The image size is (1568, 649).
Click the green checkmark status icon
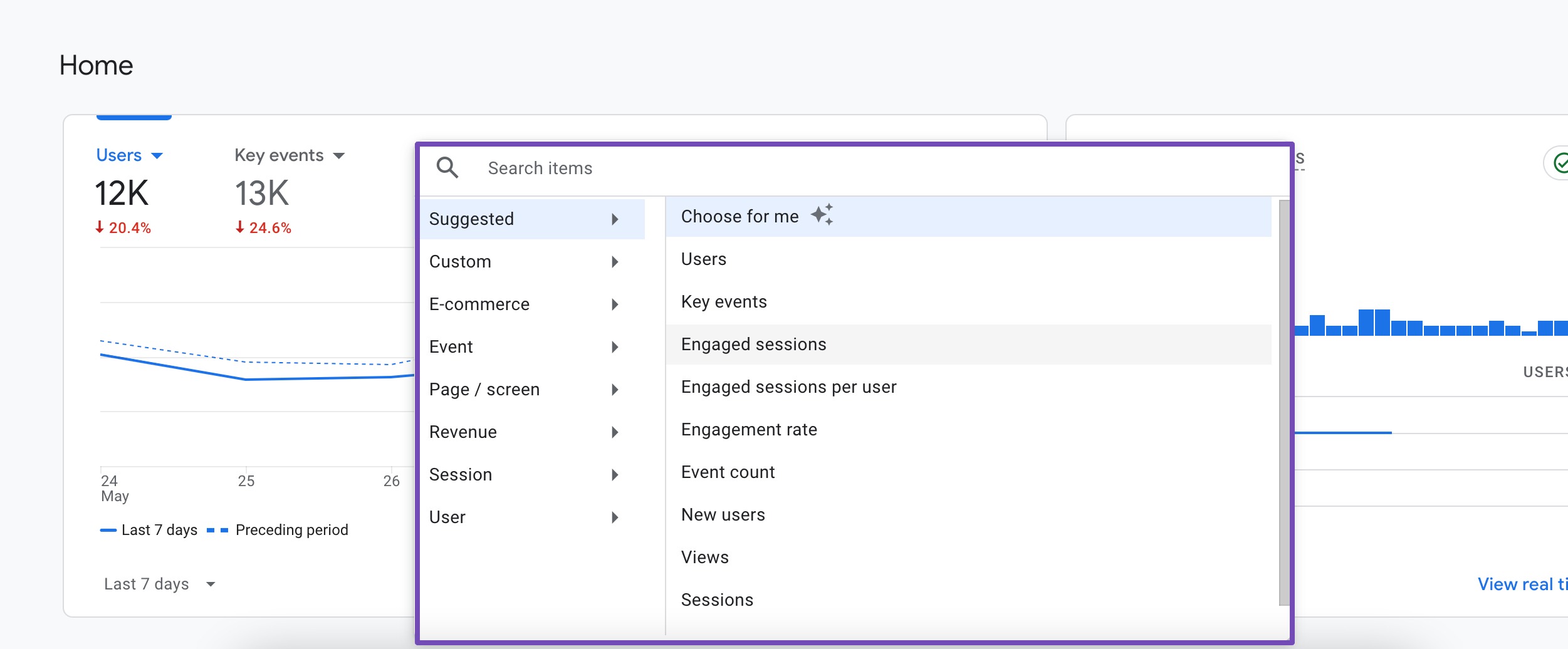click(x=1560, y=164)
